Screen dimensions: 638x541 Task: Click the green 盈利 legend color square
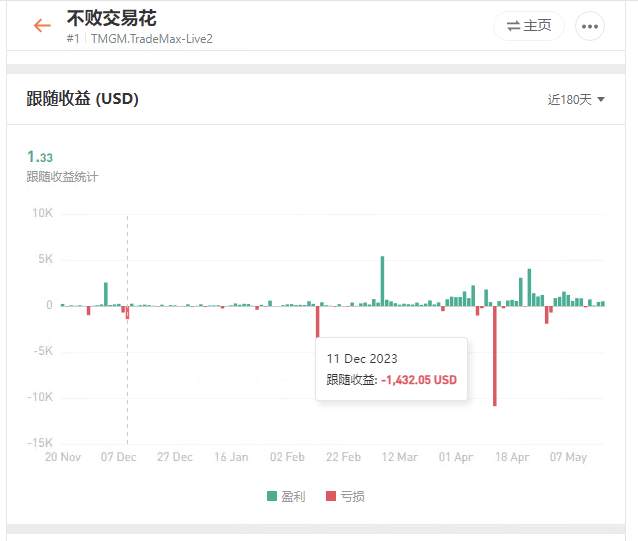coord(272,496)
